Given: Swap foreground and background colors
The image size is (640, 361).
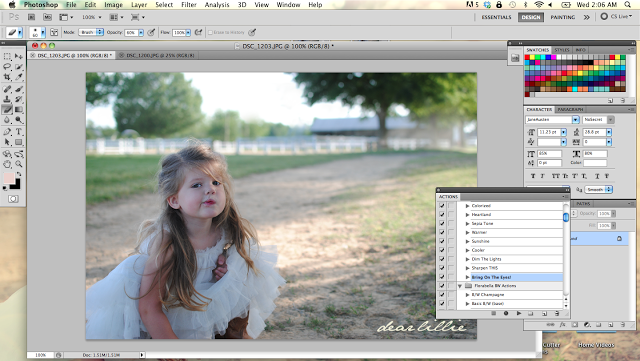Looking at the screenshot, I should pyautogui.click(x=19, y=174).
